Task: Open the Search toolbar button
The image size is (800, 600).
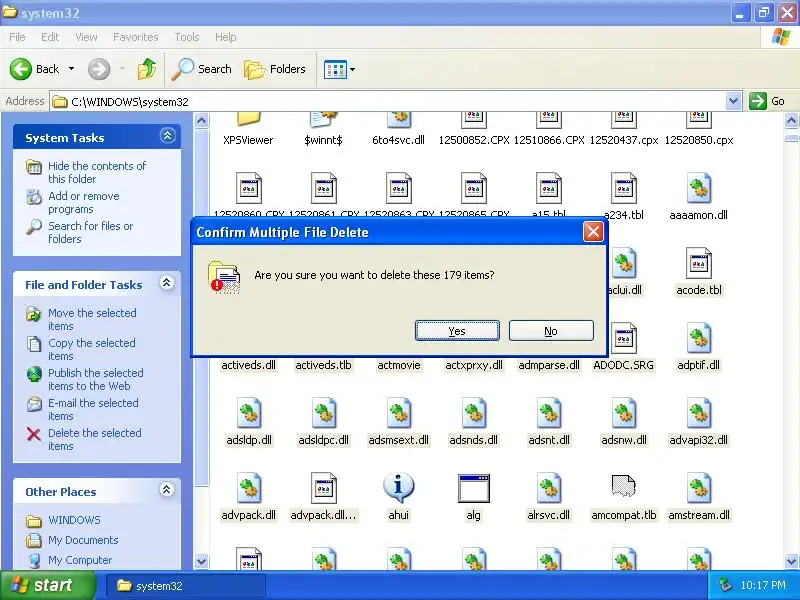Action: pyautogui.click(x=201, y=69)
